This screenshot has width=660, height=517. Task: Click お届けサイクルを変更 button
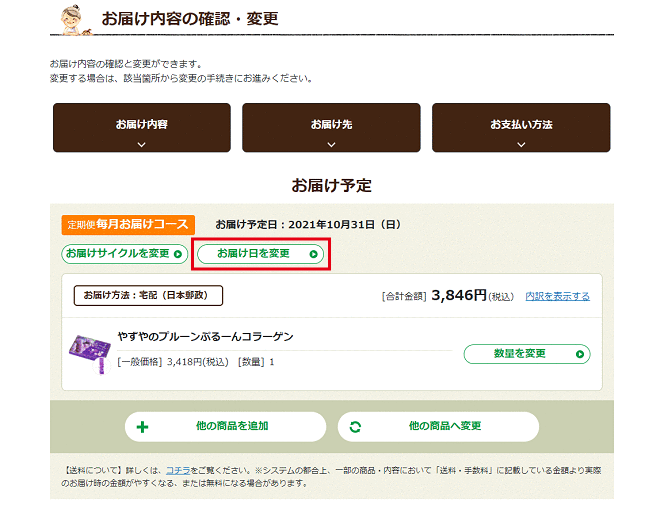pos(125,254)
